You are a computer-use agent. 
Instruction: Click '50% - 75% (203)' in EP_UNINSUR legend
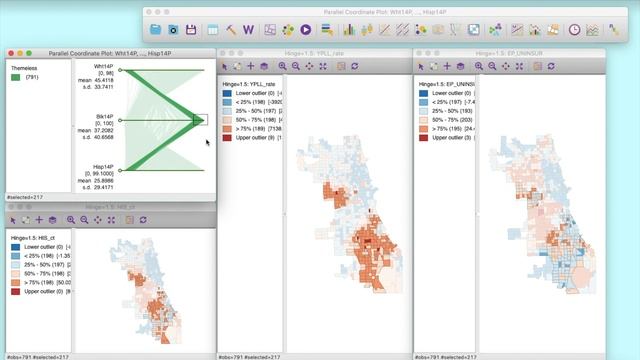452,120
